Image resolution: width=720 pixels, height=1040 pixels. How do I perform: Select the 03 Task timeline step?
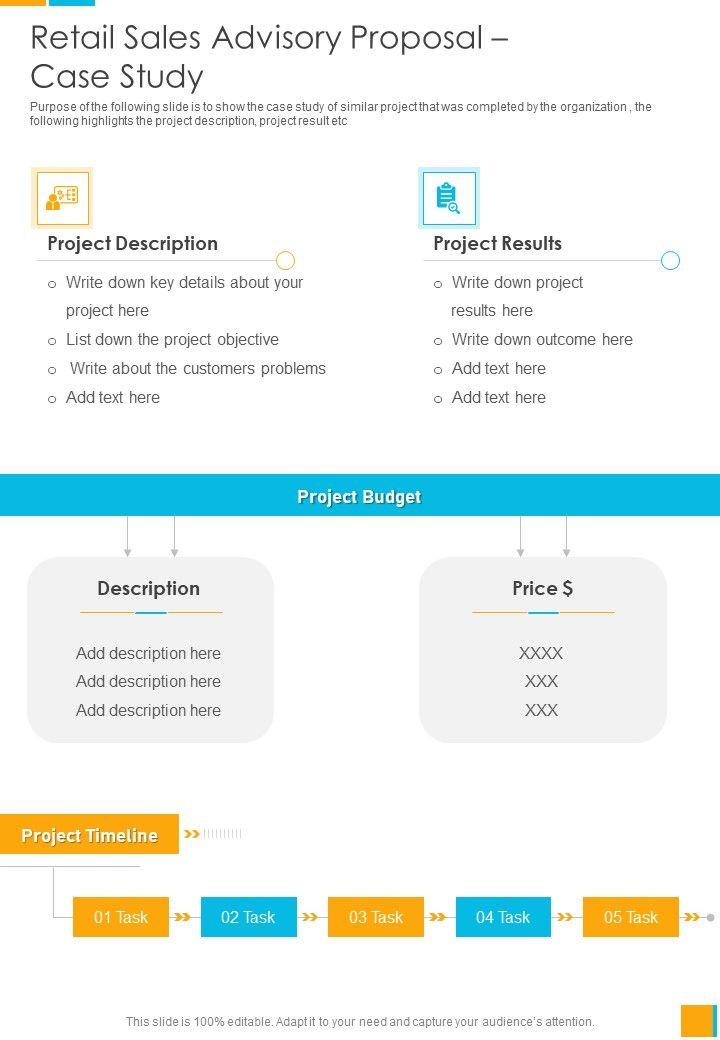pos(376,917)
